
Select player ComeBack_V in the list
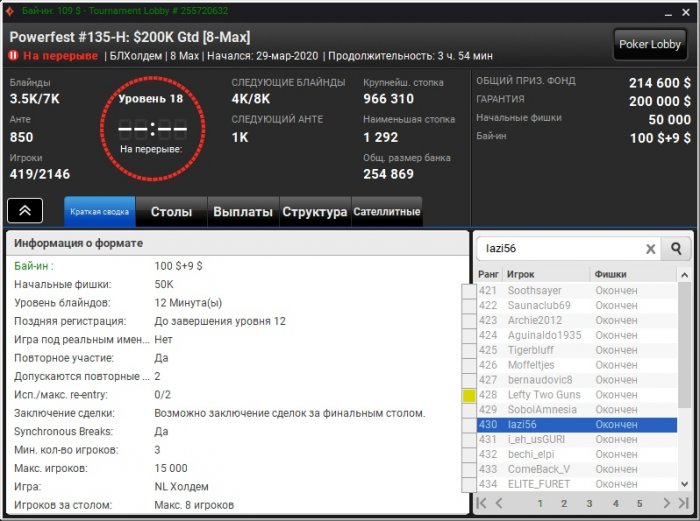pyautogui.click(x=577, y=469)
